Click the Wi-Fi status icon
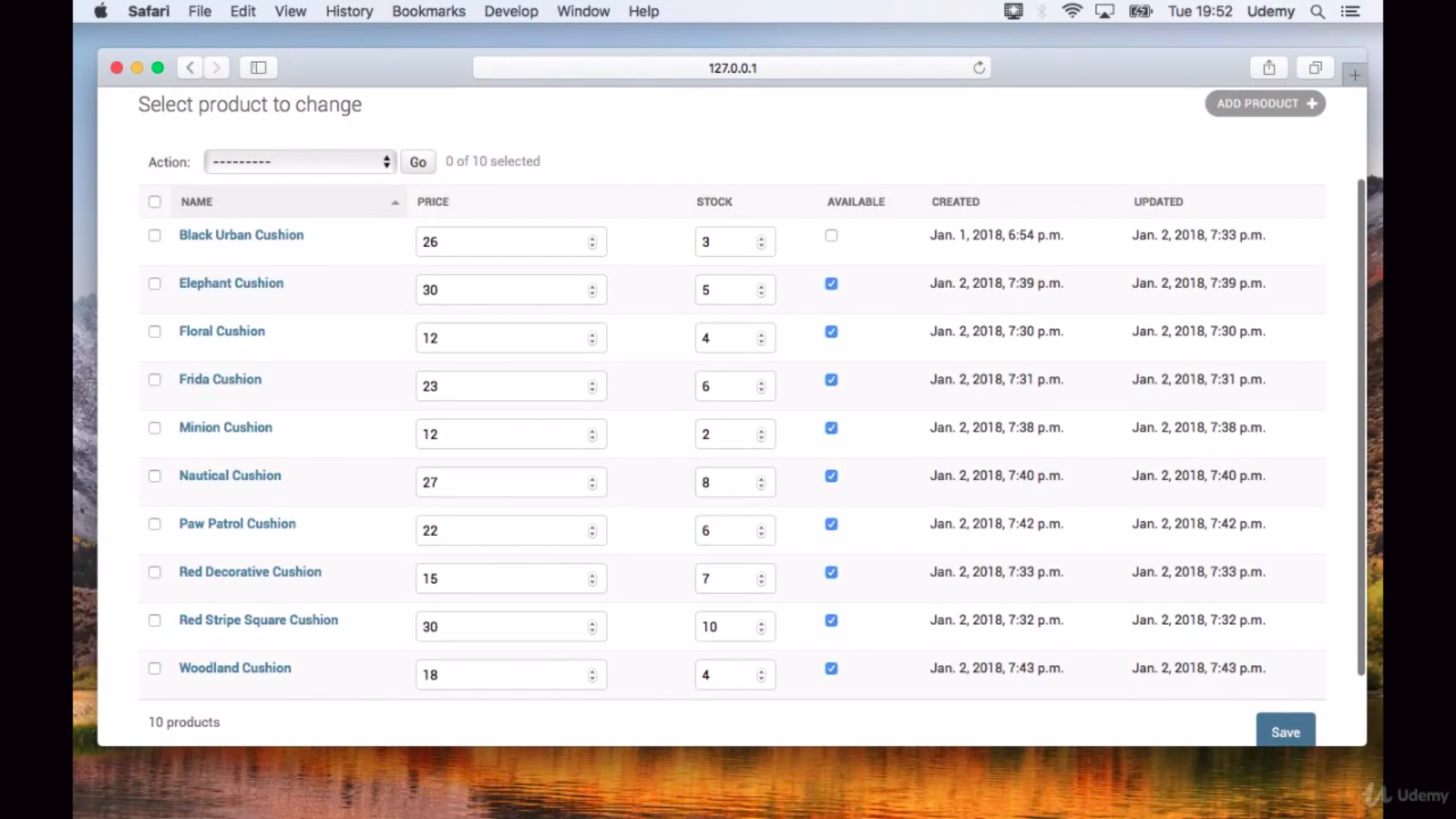This screenshot has width=1456, height=819. click(1072, 11)
